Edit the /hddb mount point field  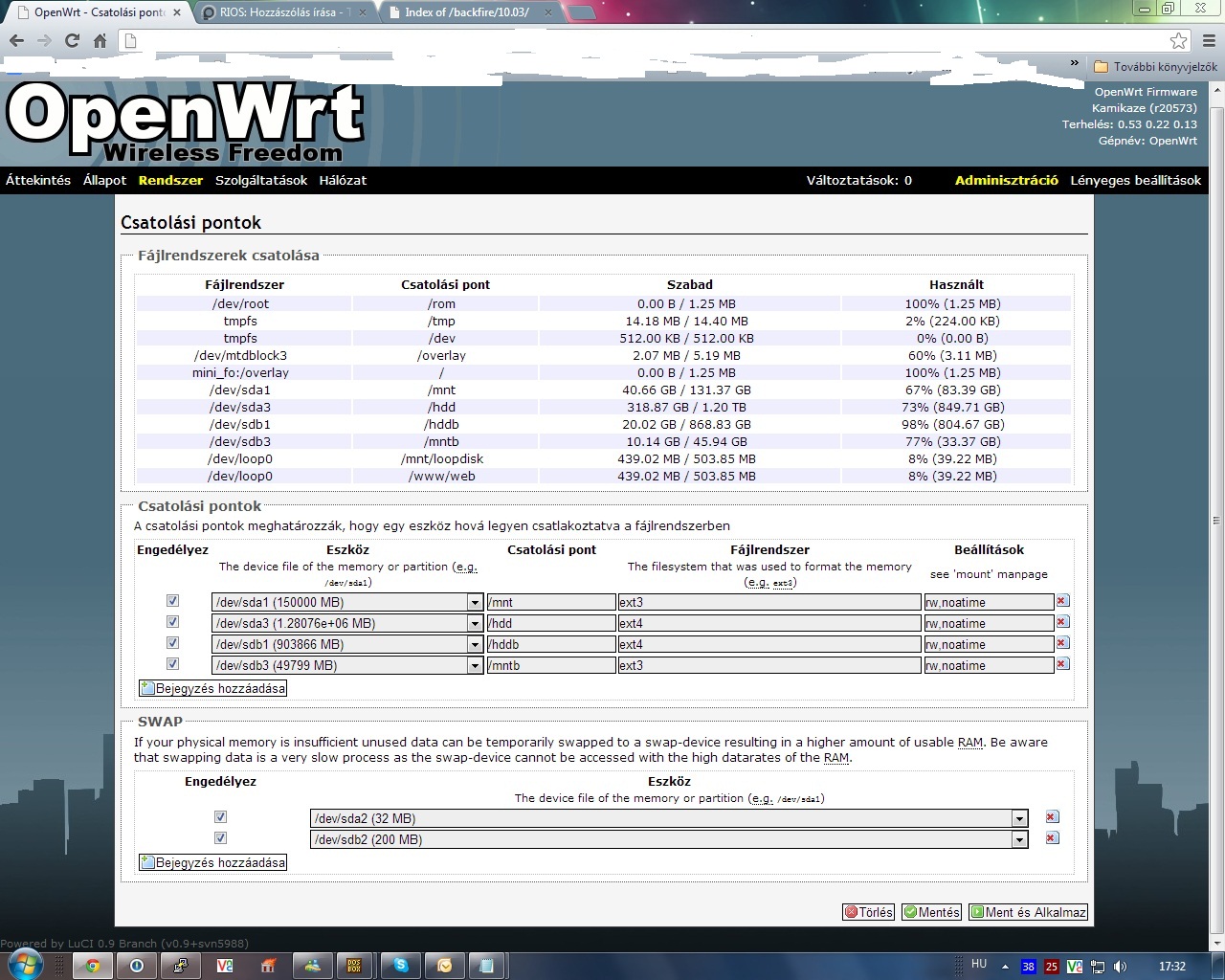click(x=551, y=644)
